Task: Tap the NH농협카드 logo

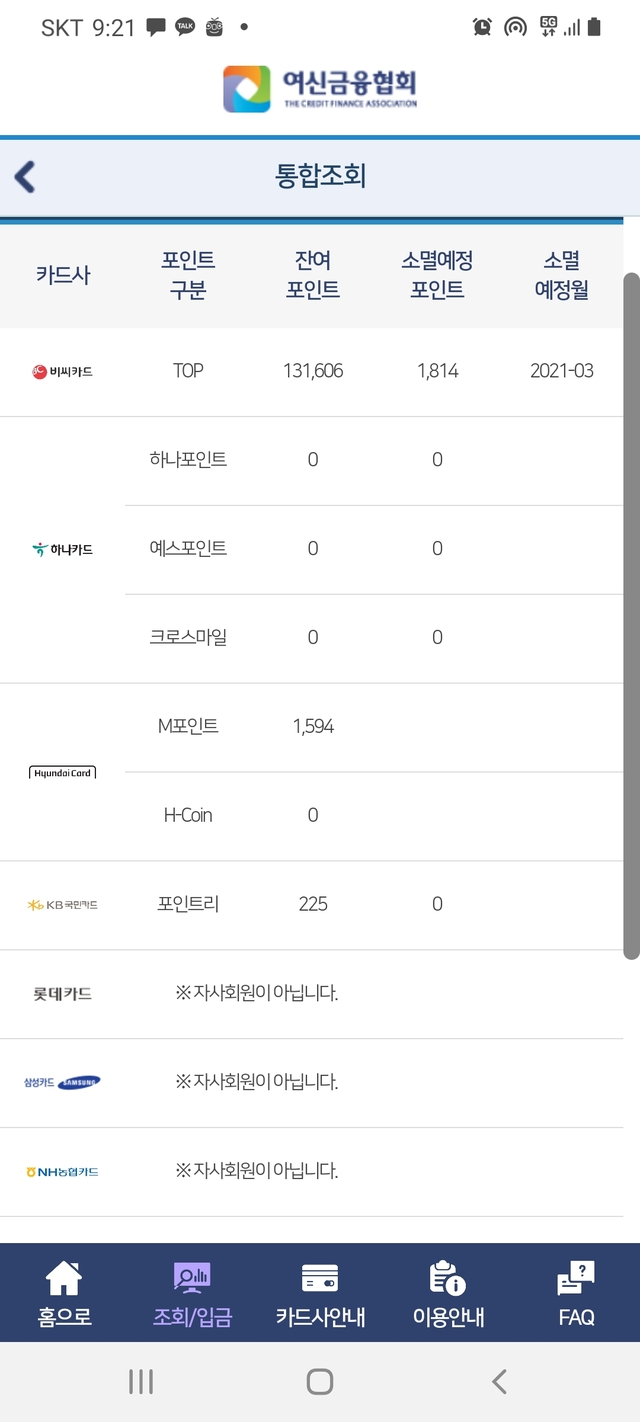Action: (x=62, y=1171)
